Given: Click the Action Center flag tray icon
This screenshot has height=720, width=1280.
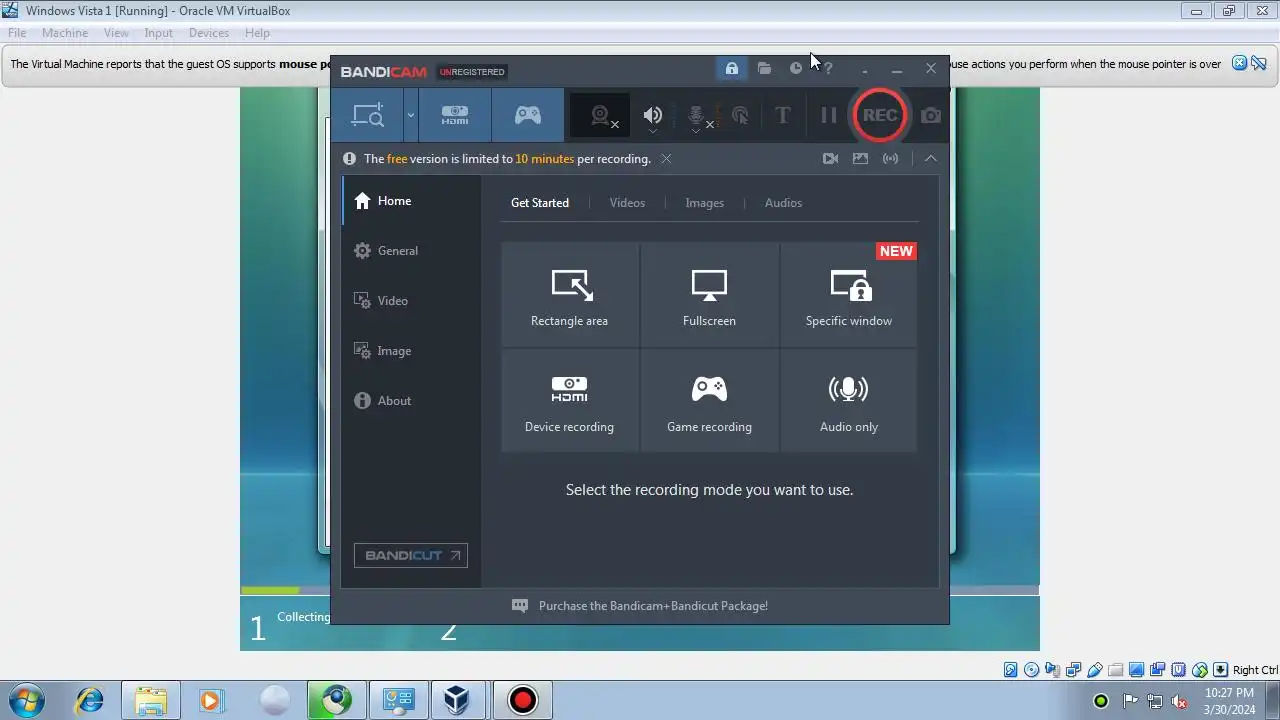Looking at the screenshot, I should point(1130,701).
